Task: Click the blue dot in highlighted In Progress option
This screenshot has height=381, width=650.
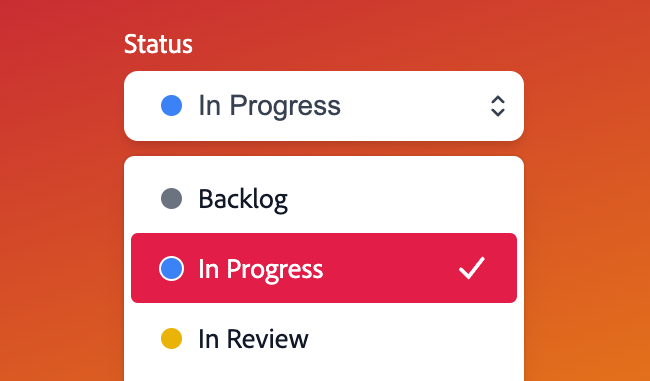Action: [x=171, y=268]
